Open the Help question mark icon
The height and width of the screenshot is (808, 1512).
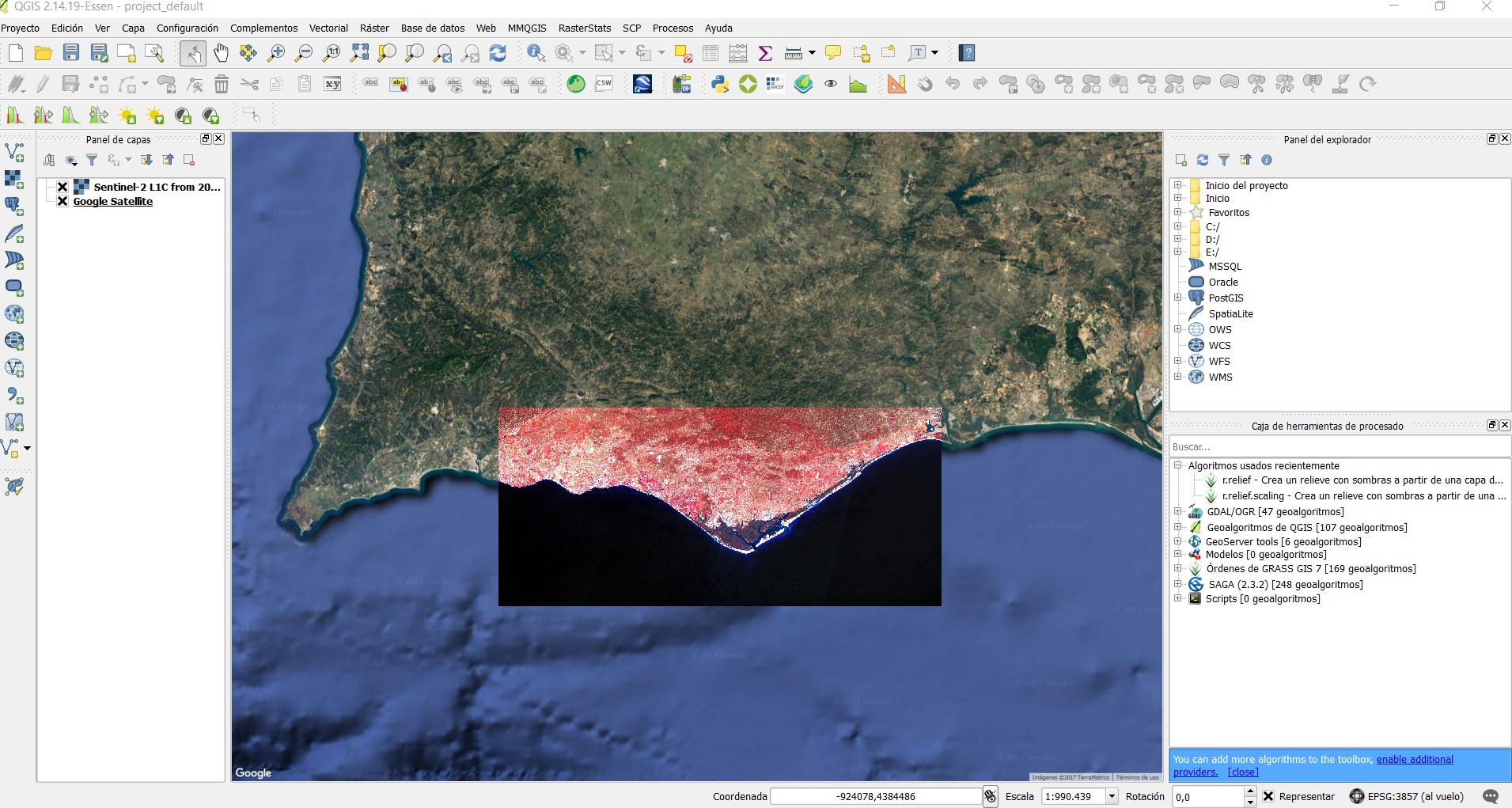point(967,53)
